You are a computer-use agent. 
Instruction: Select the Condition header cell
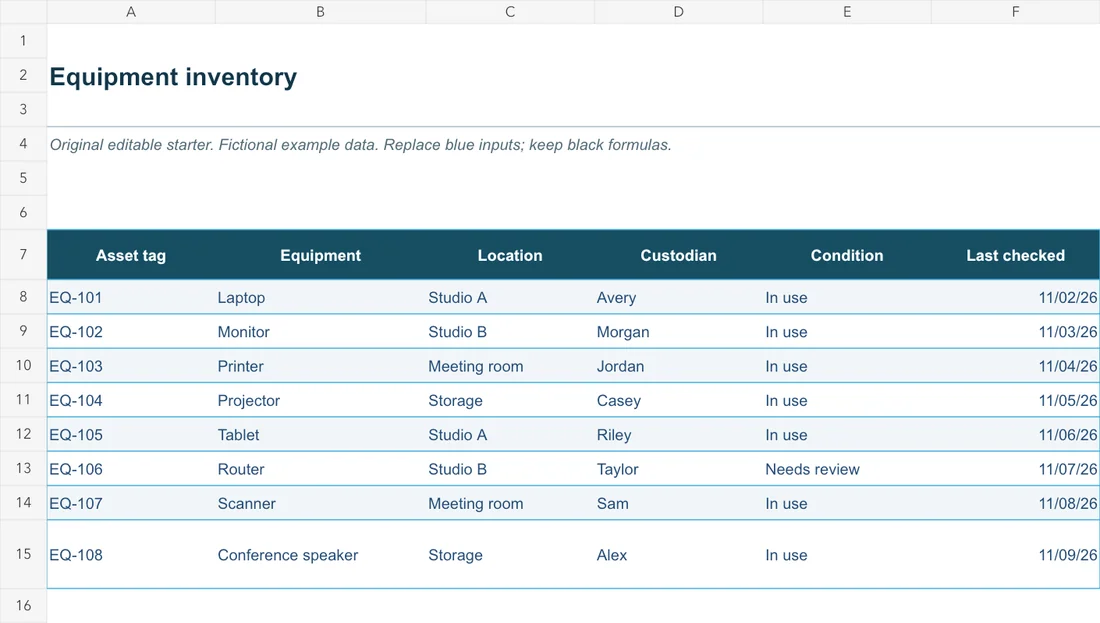point(847,255)
